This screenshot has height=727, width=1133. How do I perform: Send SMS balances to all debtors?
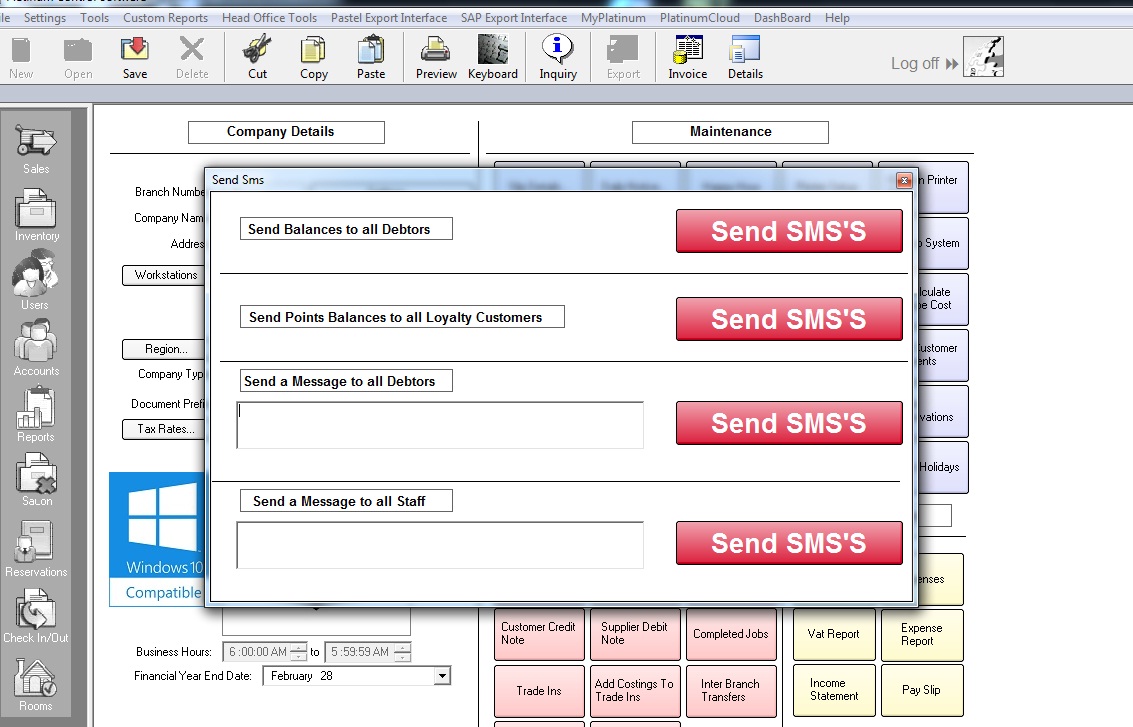(x=789, y=231)
